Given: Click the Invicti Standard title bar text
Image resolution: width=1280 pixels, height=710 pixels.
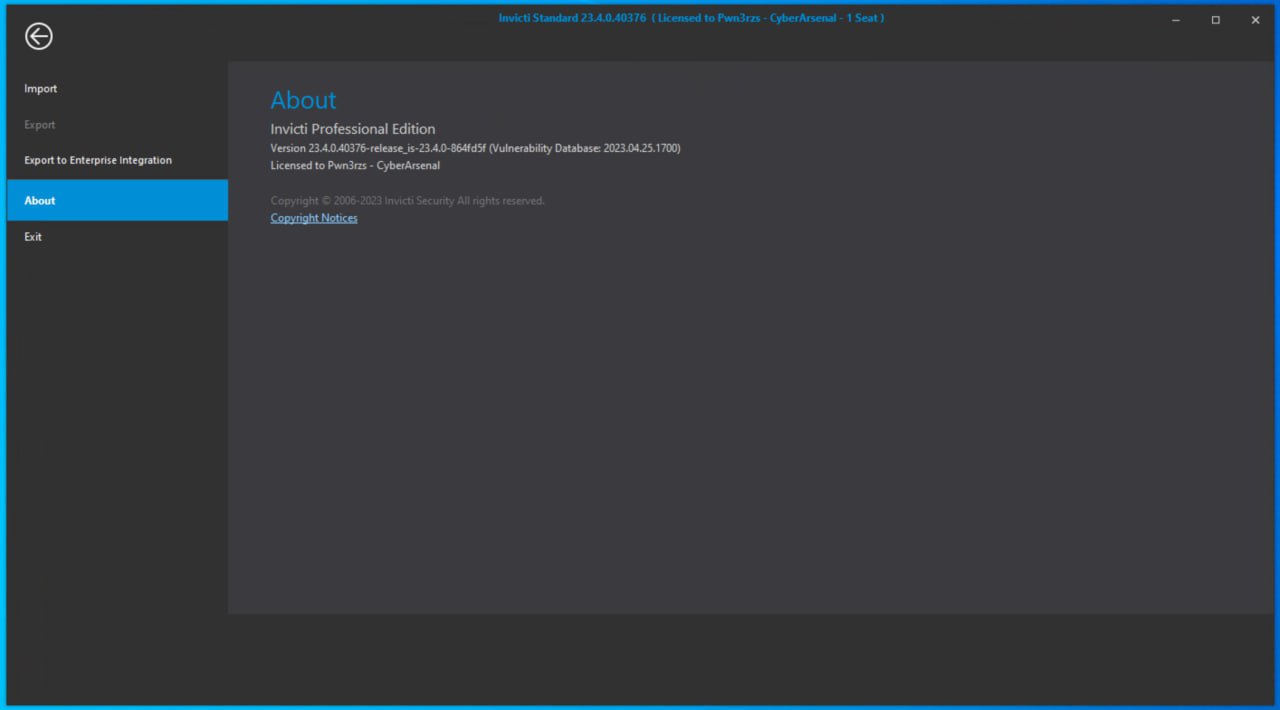Looking at the screenshot, I should (x=691, y=18).
